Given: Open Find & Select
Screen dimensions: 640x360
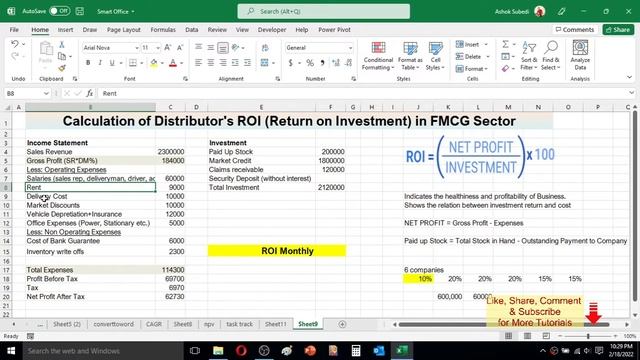Looking at the screenshot, I should 551,56.
